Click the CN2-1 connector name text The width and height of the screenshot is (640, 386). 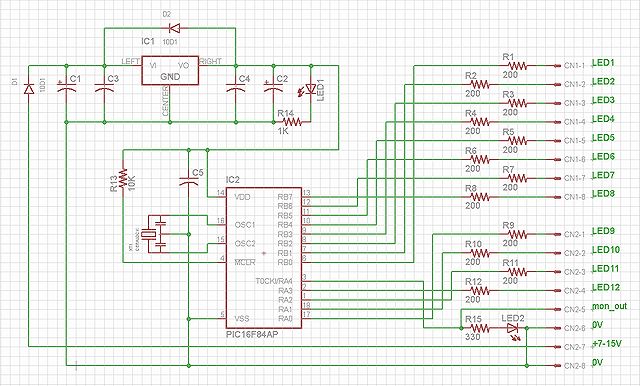575,234
